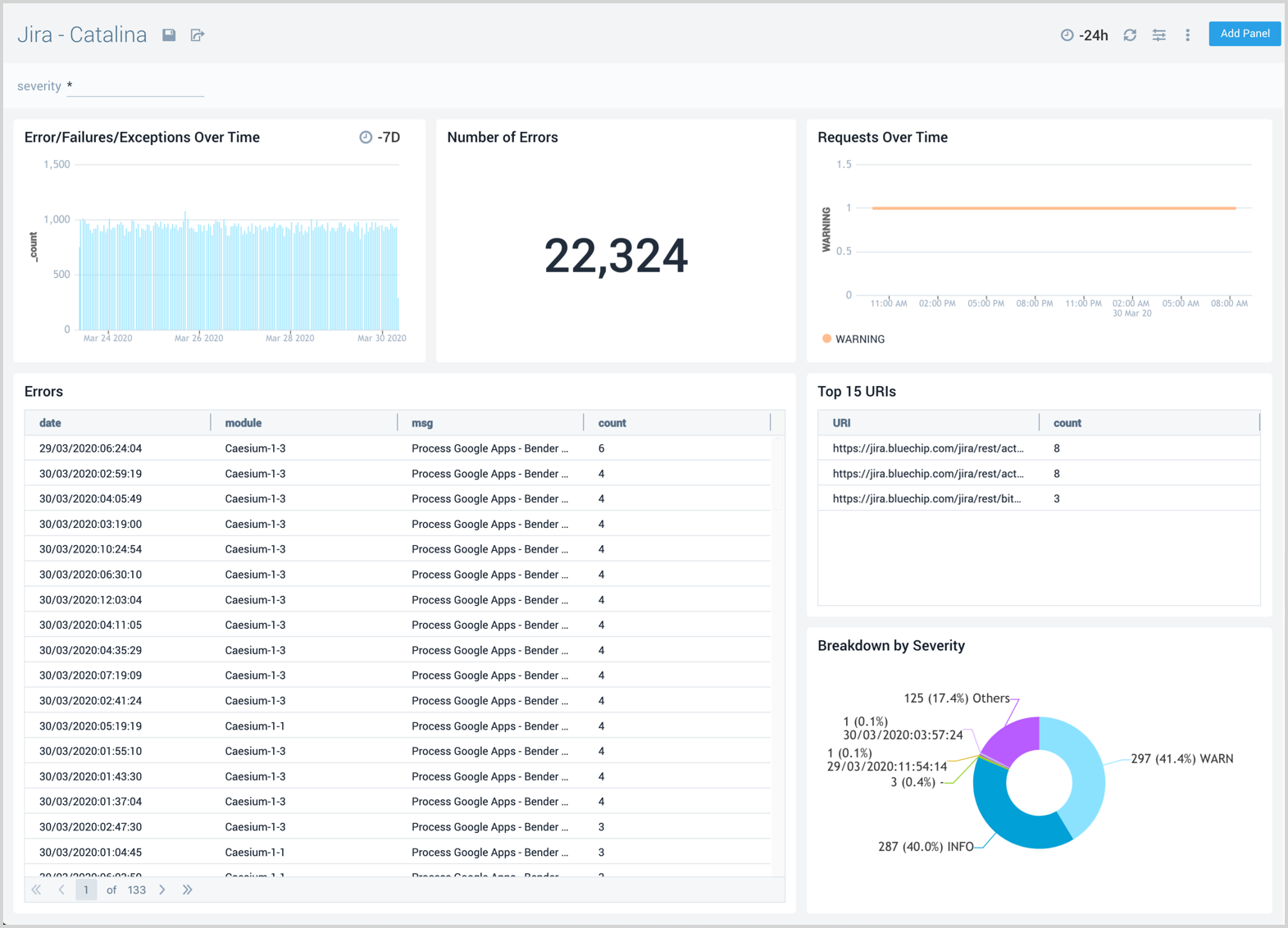Sort Top 15 URIs by count
This screenshot has width=1288, height=928.
tap(1067, 423)
